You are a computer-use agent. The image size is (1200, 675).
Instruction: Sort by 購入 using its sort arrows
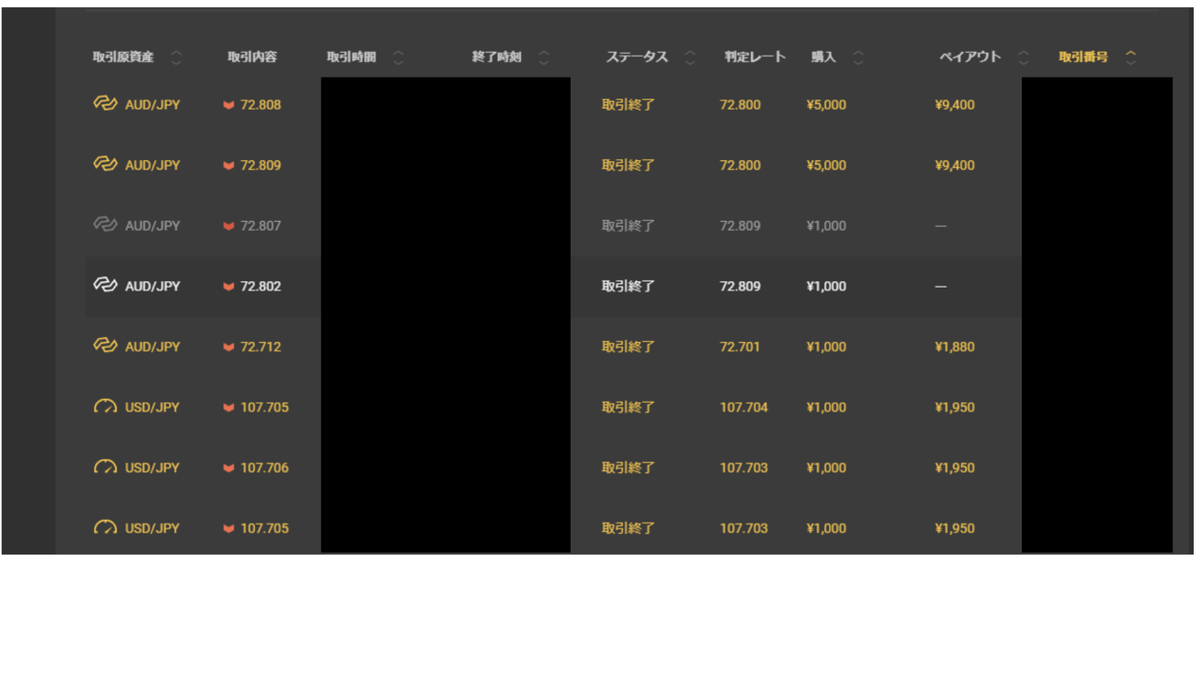tap(859, 57)
